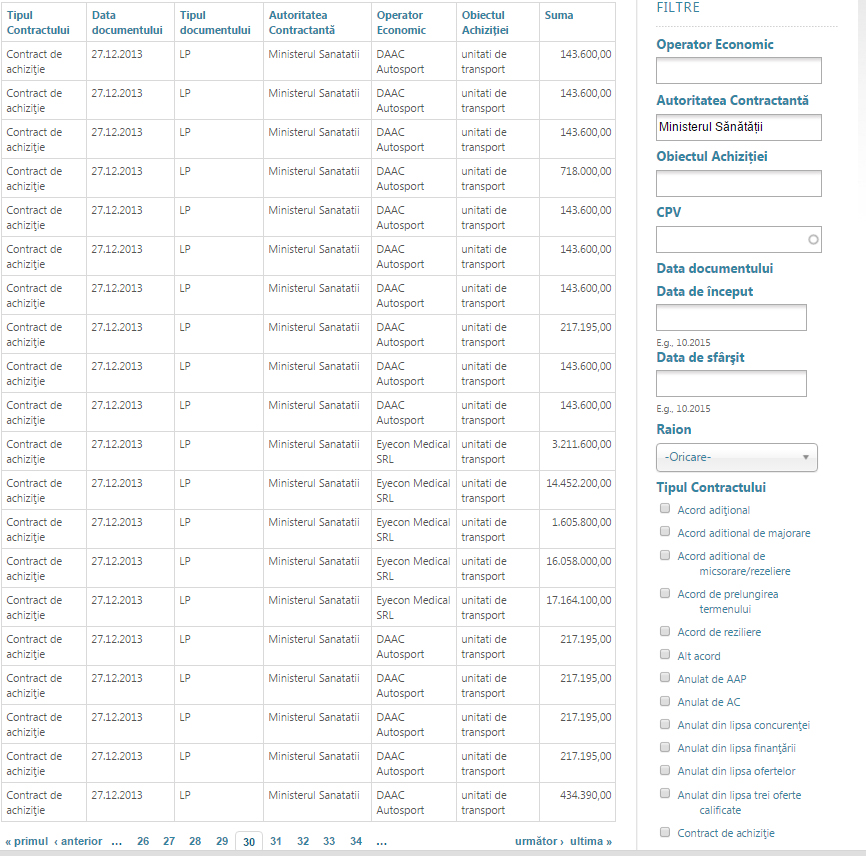Check the 'Acord adițional' checkbox

click(665, 509)
